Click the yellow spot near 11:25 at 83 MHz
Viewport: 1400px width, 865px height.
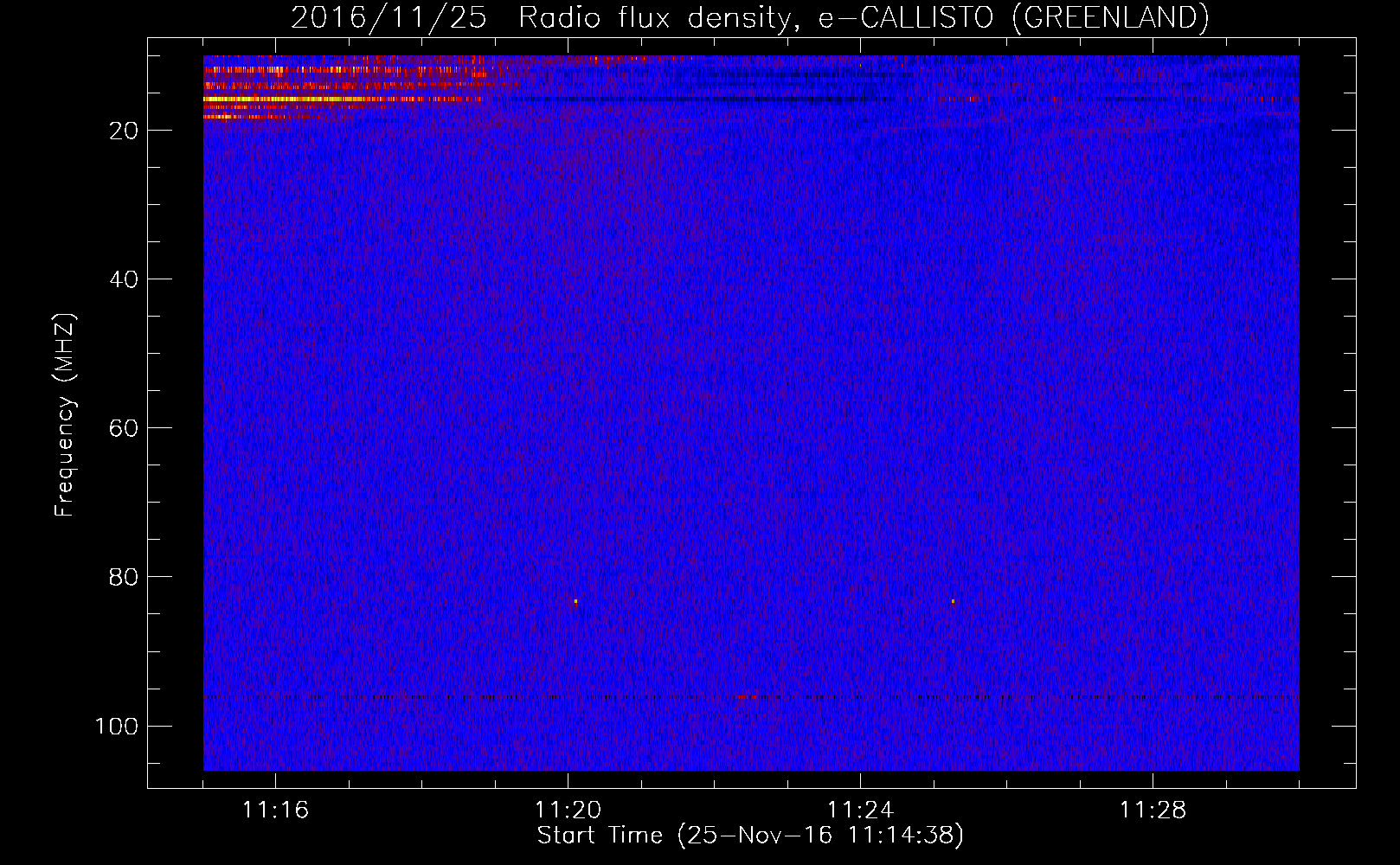click(x=953, y=601)
